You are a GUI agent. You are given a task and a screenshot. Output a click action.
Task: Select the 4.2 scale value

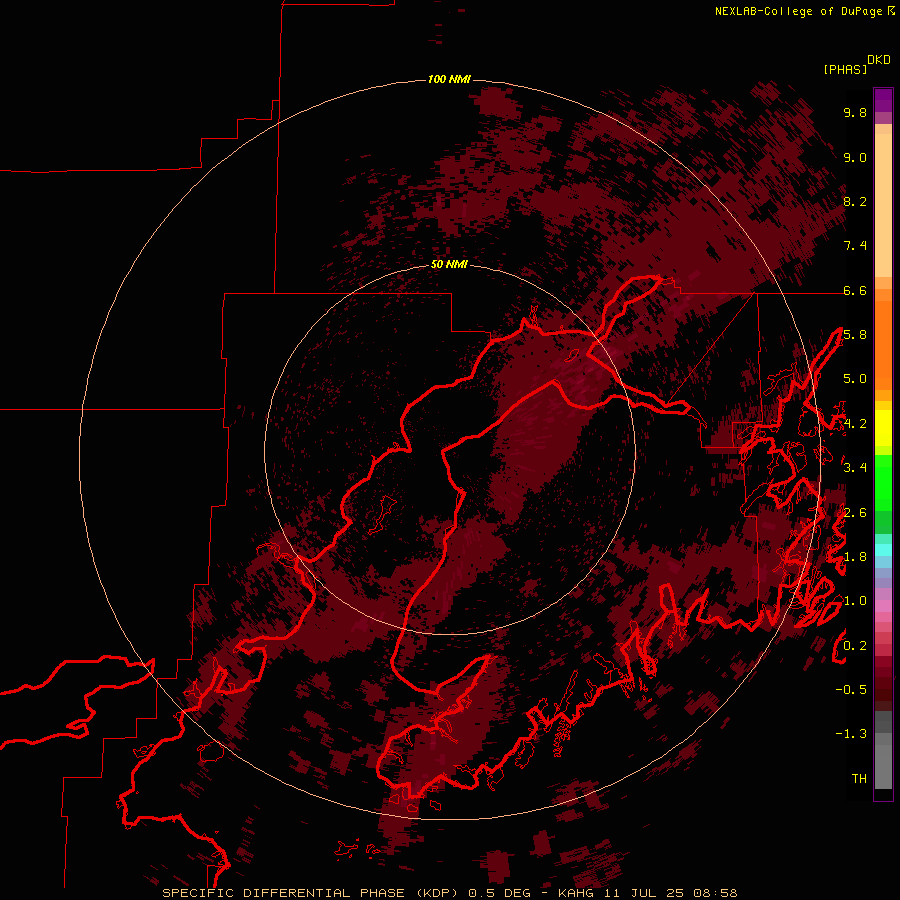point(855,424)
